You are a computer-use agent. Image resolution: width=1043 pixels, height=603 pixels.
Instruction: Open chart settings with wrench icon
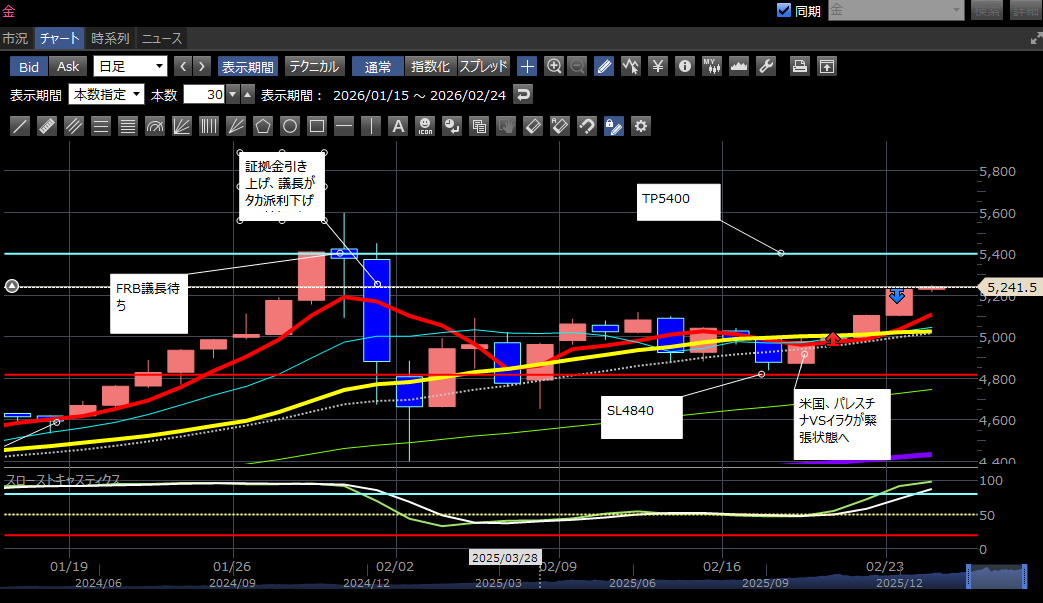[766, 67]
